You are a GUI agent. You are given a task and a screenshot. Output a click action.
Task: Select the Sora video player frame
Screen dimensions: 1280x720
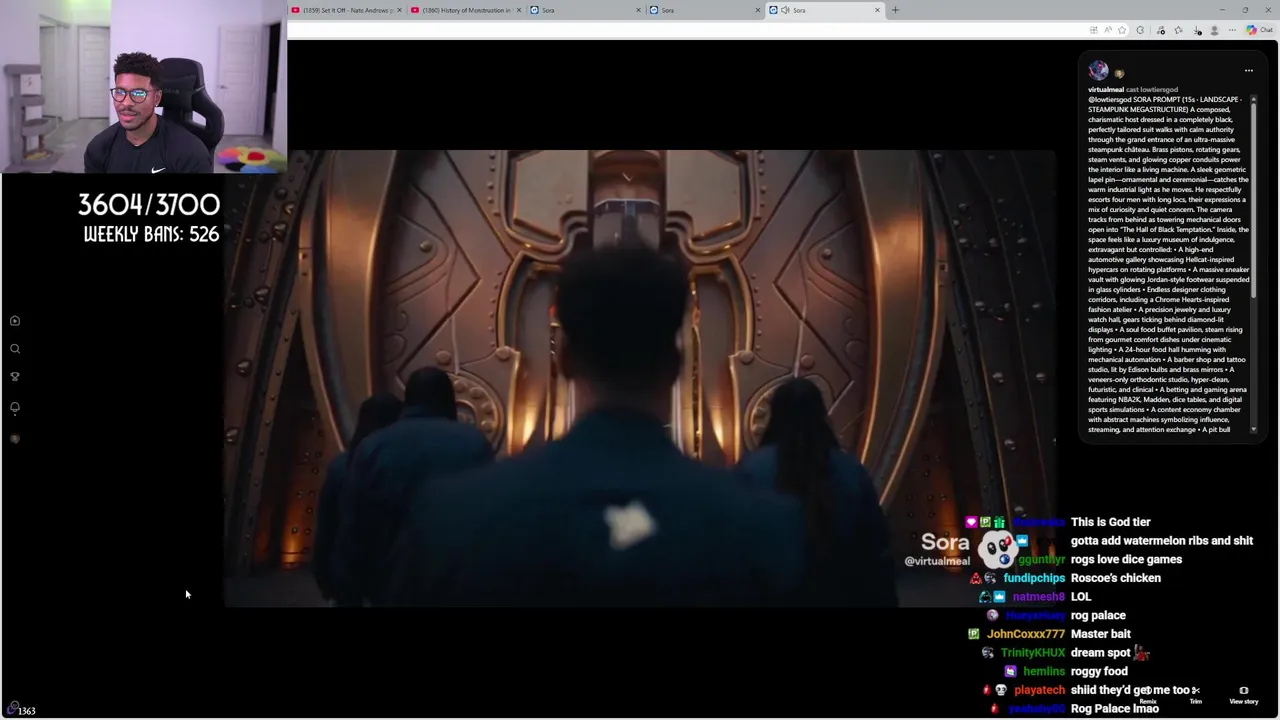[640, 378]
